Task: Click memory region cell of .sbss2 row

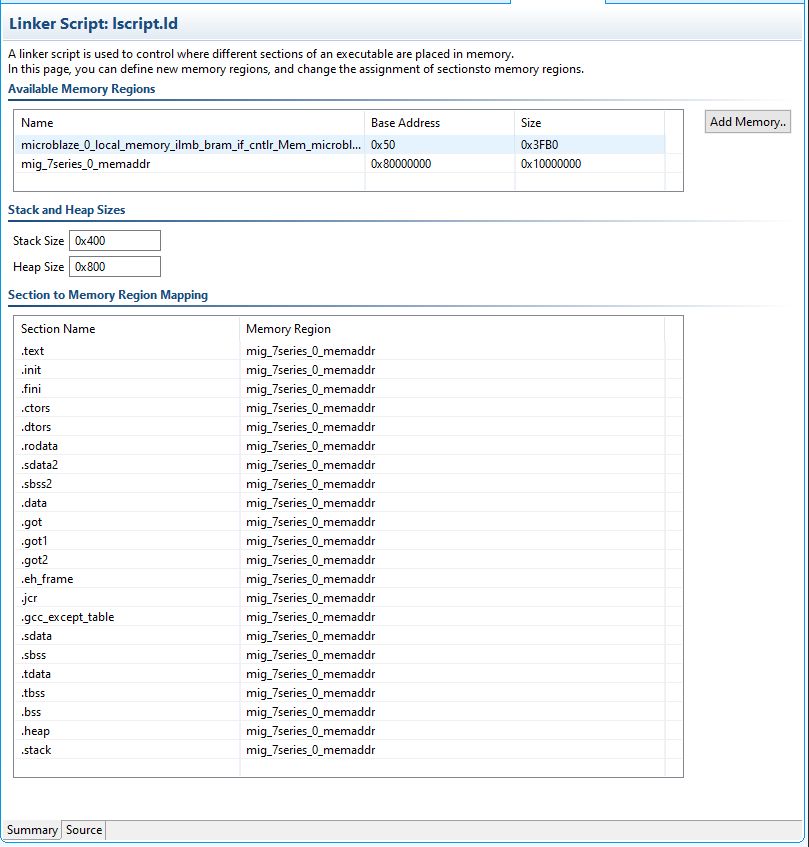Action: point(311,483)
